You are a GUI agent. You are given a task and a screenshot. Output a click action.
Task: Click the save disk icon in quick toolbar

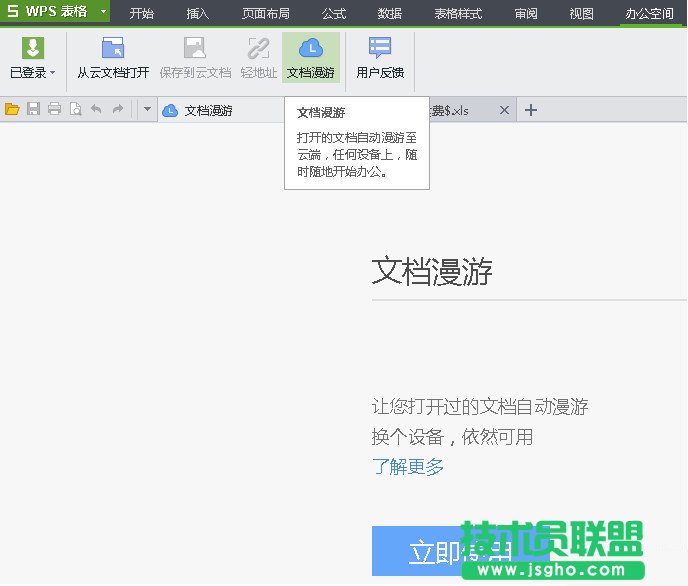pyautogui.click(x=33, y=110)
